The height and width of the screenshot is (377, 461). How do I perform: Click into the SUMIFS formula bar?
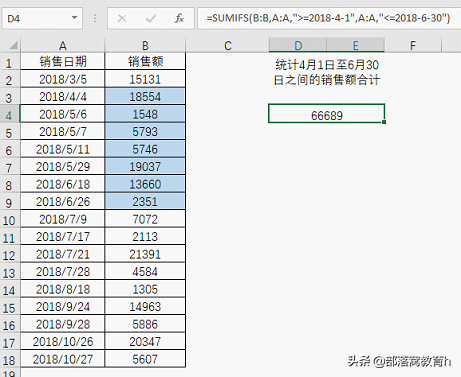pyautogui.click(x=328, y=18)
